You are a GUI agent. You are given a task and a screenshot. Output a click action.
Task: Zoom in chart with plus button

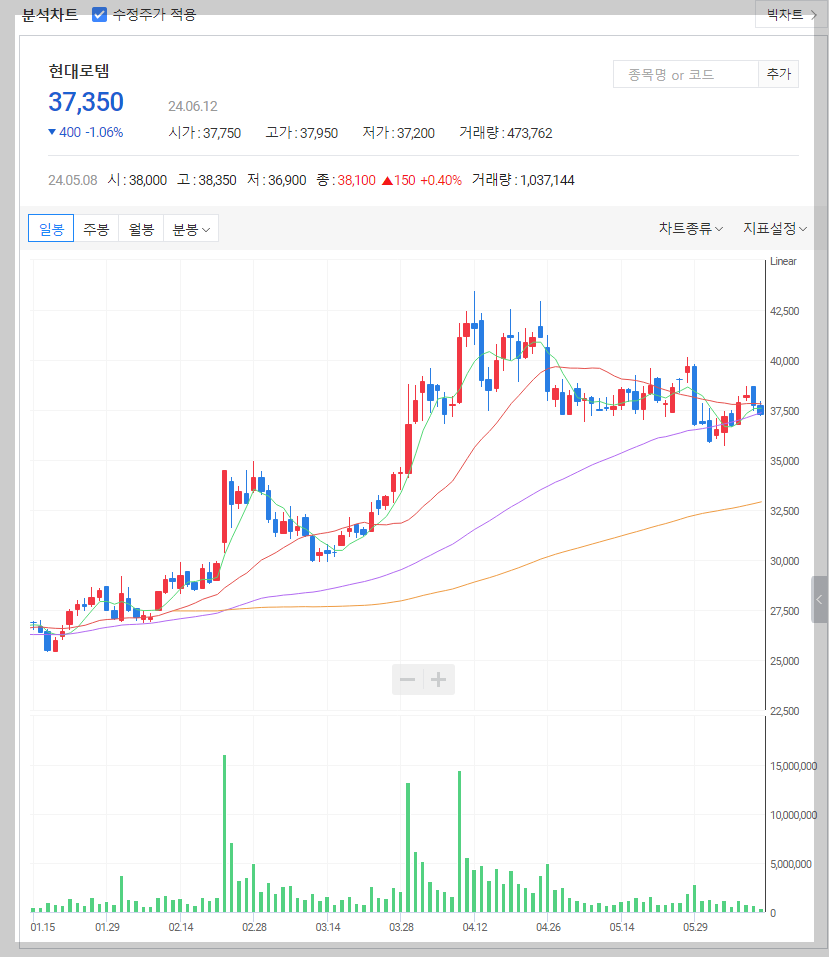(438, 679)
